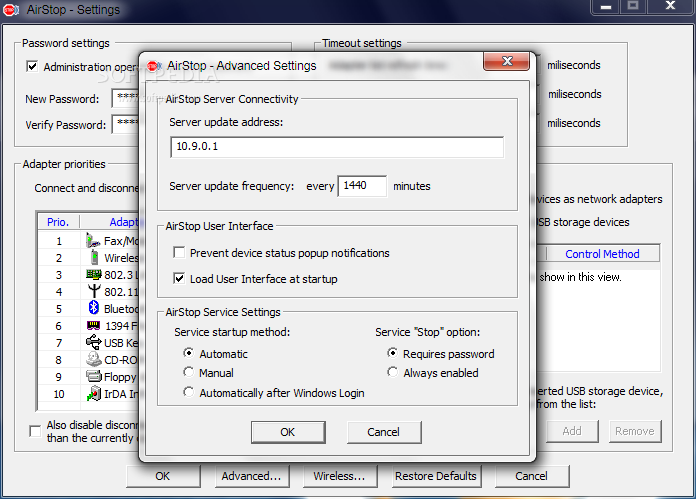Click the Wireless device icon in row 2
This screenshot has width=696, height=499.
pos(94,257)
